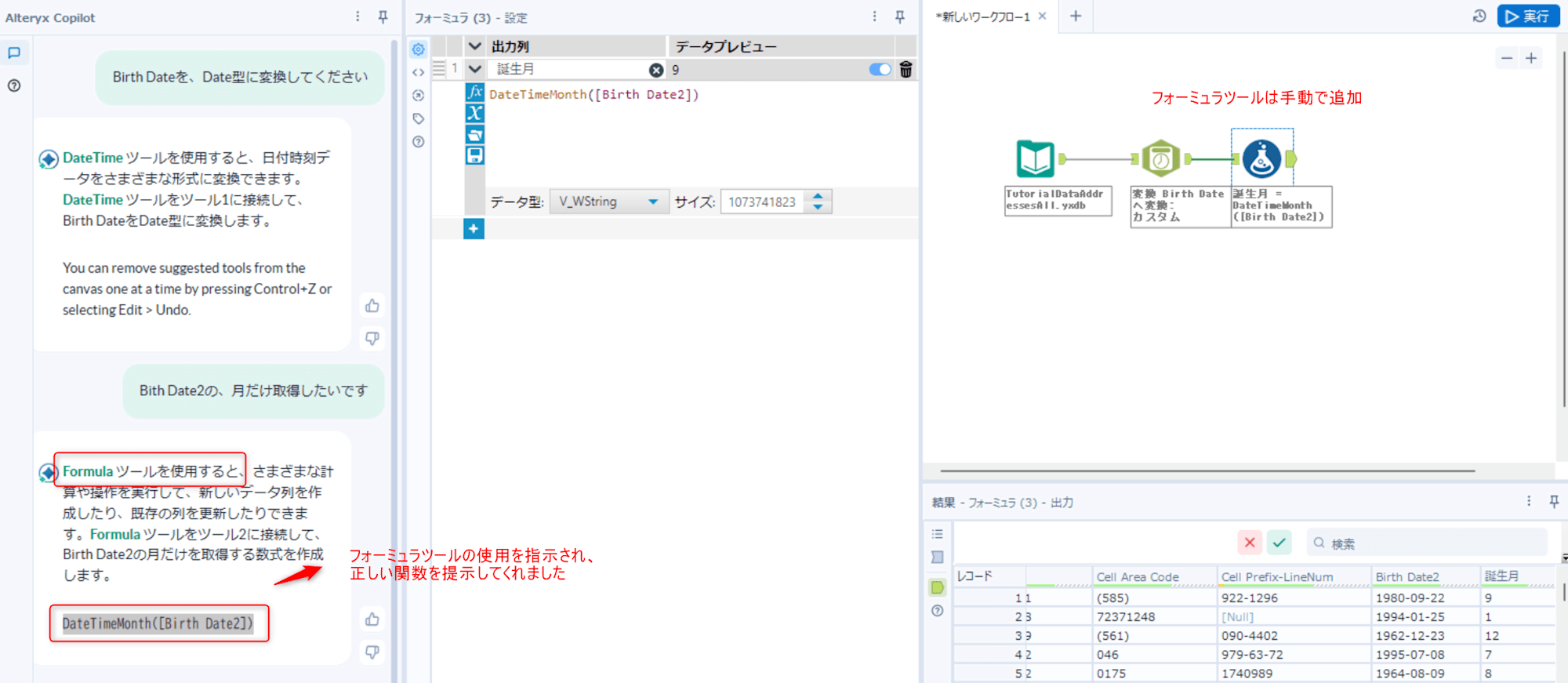Viewport: 1568px width, 683px height.
Task: Delete the 誕生月 expression with trash icon
Action: [x=906, y=70]
